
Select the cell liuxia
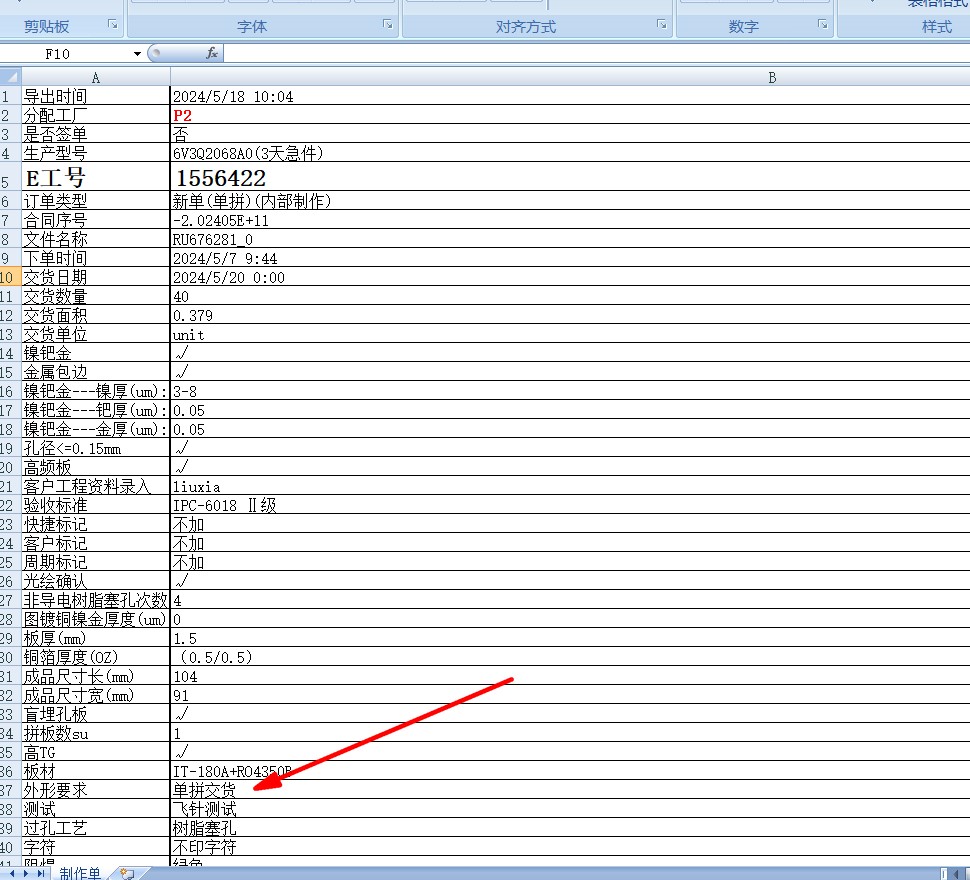pos(570,486)
